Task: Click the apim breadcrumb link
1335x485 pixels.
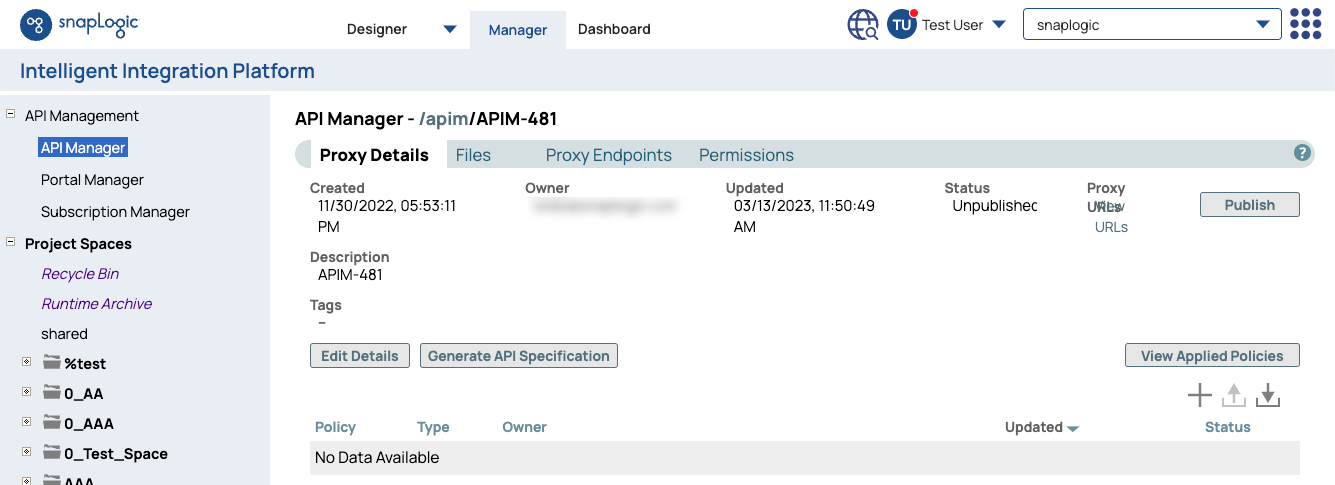Action: 444,119
